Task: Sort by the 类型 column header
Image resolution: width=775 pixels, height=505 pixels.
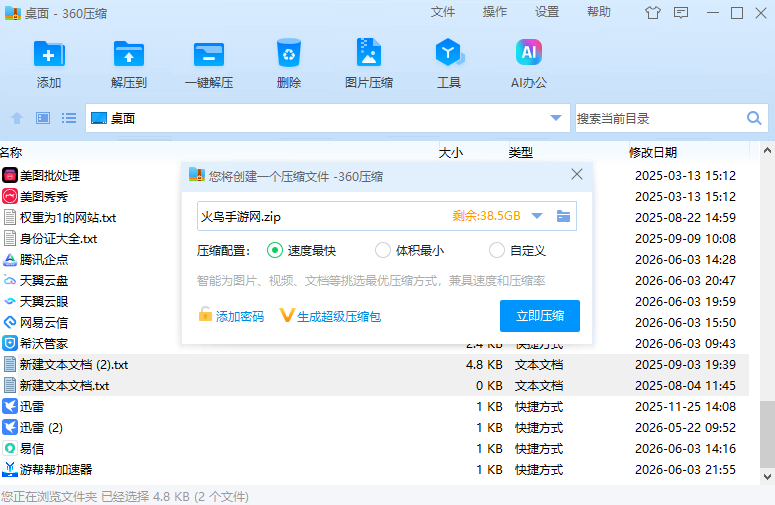Action: click(x=521, y=153)
